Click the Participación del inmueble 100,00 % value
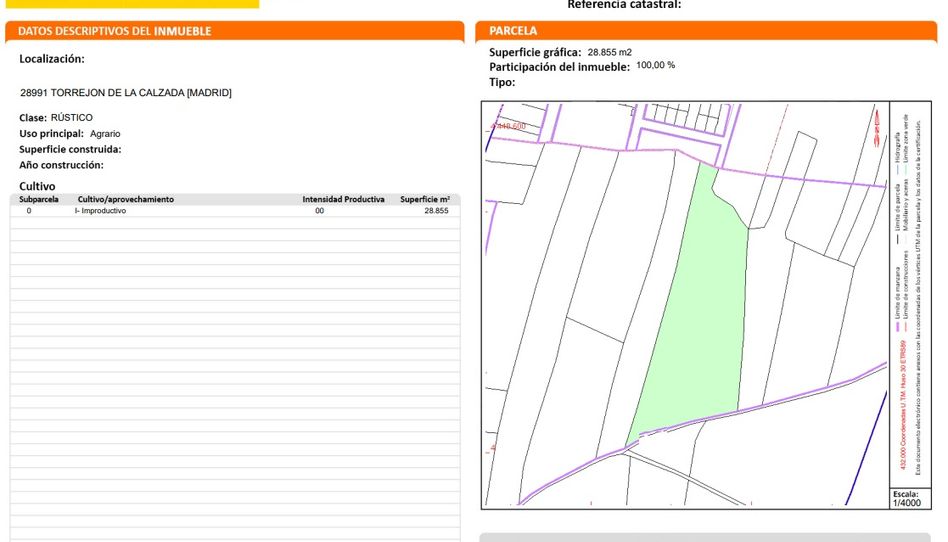The width and height of the screenshot is (948, 542). click(x=655, y=66)
